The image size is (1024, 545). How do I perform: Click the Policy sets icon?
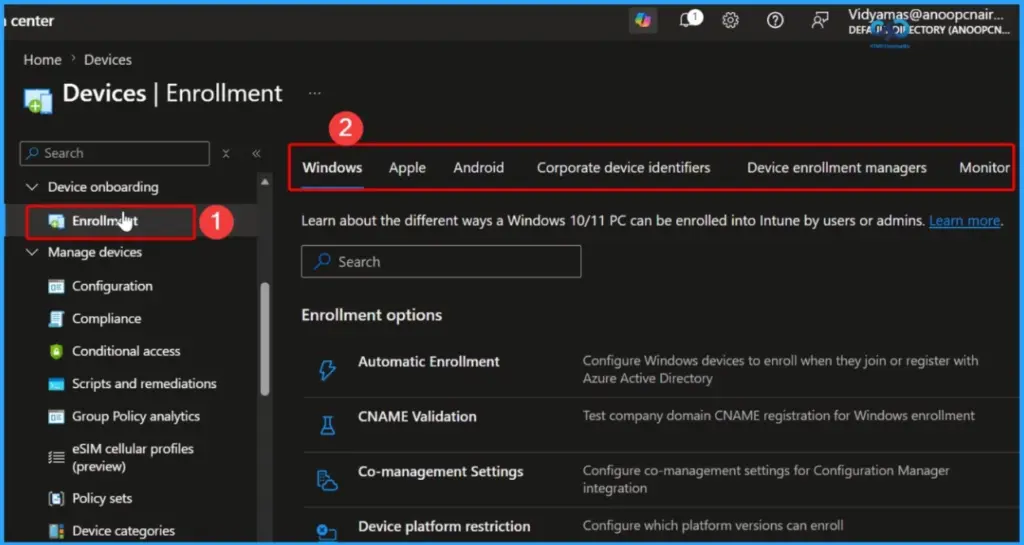(x=57, y=499)
